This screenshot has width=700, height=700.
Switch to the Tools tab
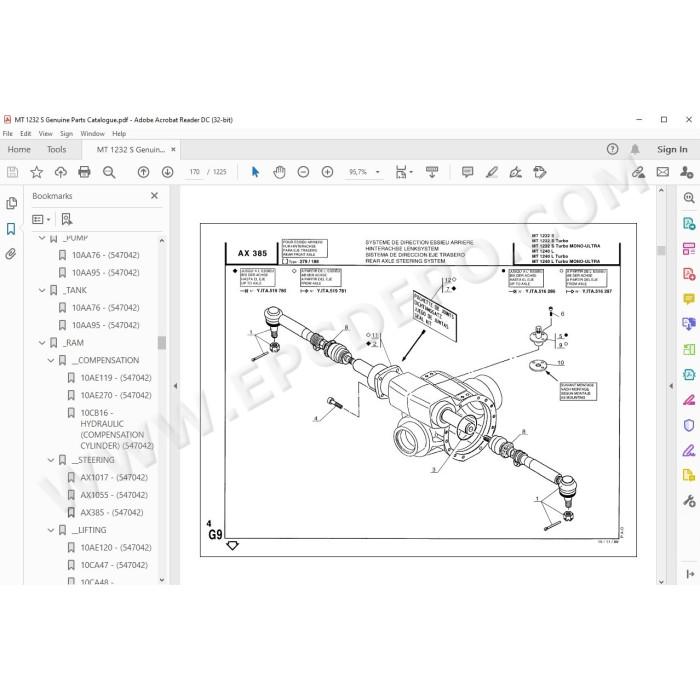pos(57,150)
